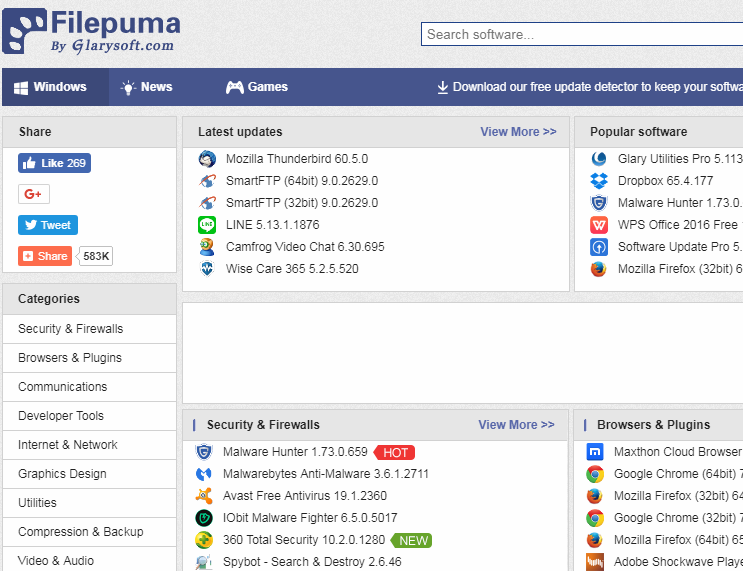Click the Spybot Search & Destroy icon

(204, 562)
